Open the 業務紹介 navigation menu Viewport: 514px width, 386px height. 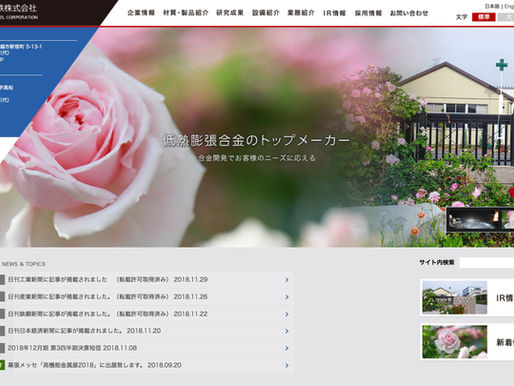[301, 13]
